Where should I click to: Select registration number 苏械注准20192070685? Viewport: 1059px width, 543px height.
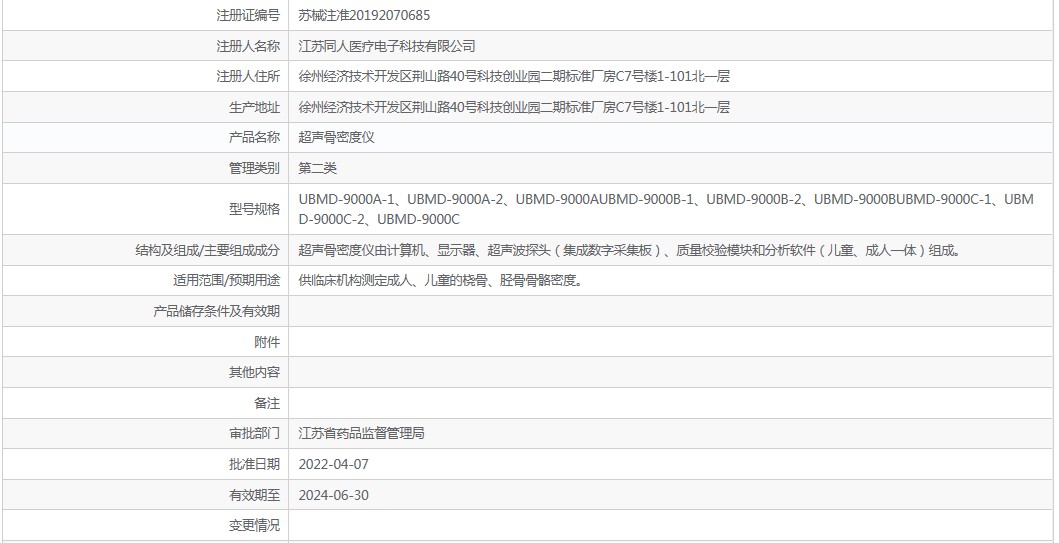(x=364, y=16)
